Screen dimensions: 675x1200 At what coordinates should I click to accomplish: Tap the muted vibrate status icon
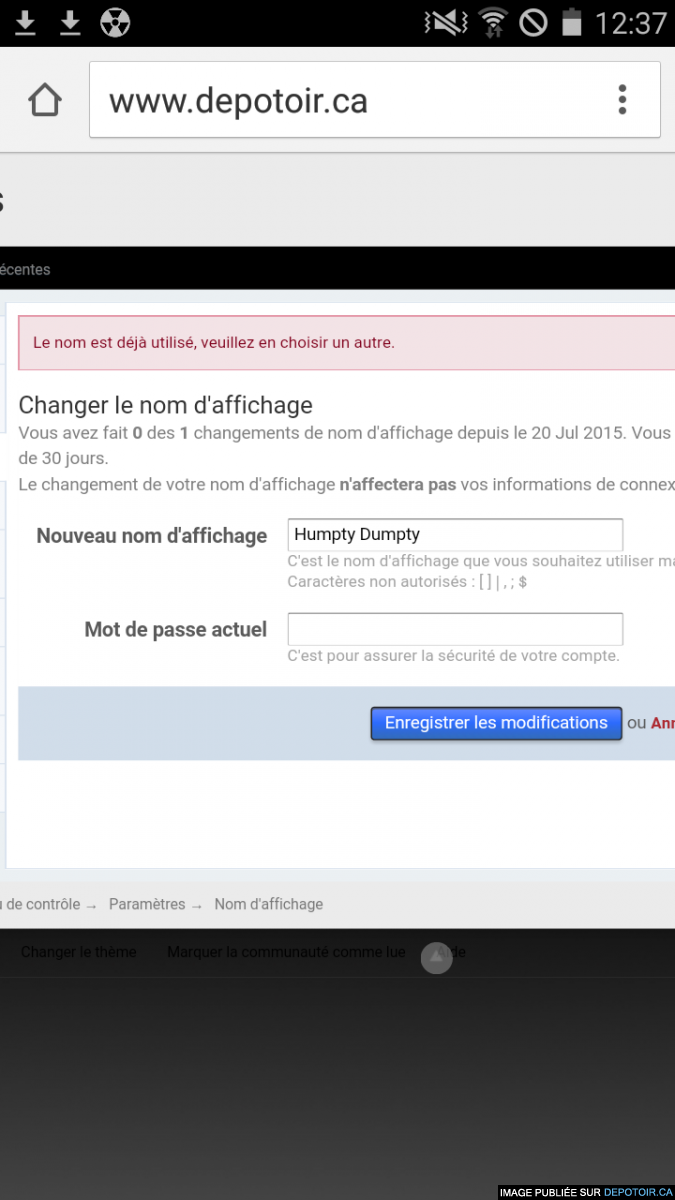443,22
